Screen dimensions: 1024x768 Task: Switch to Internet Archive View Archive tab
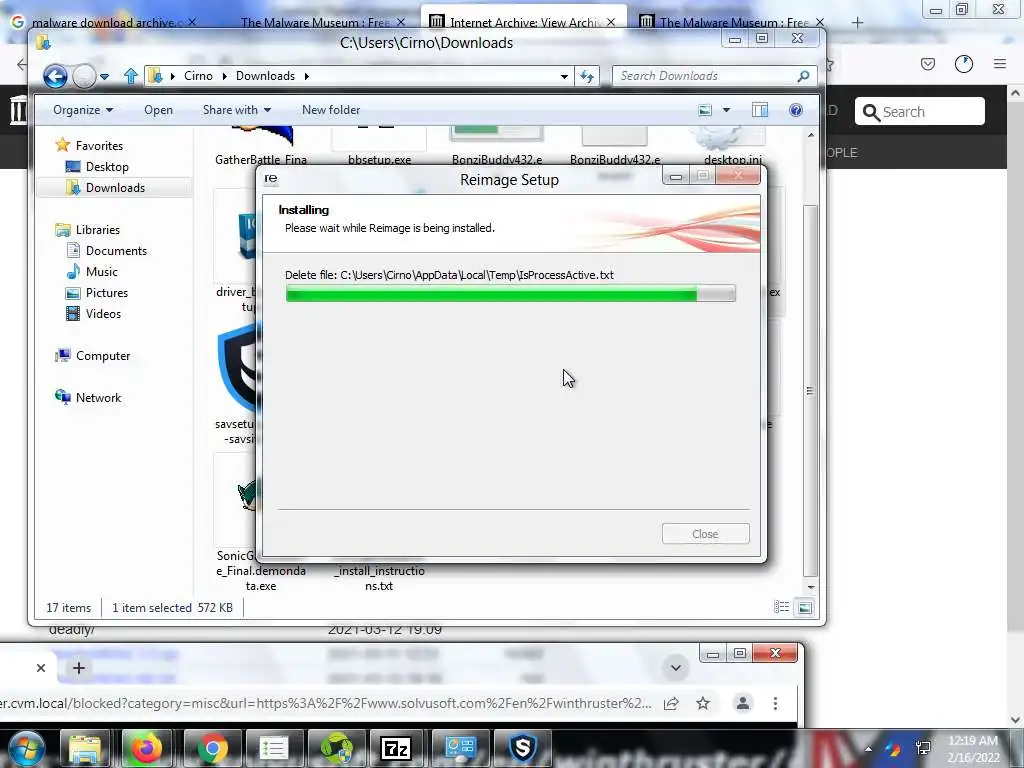coord(522,22)
